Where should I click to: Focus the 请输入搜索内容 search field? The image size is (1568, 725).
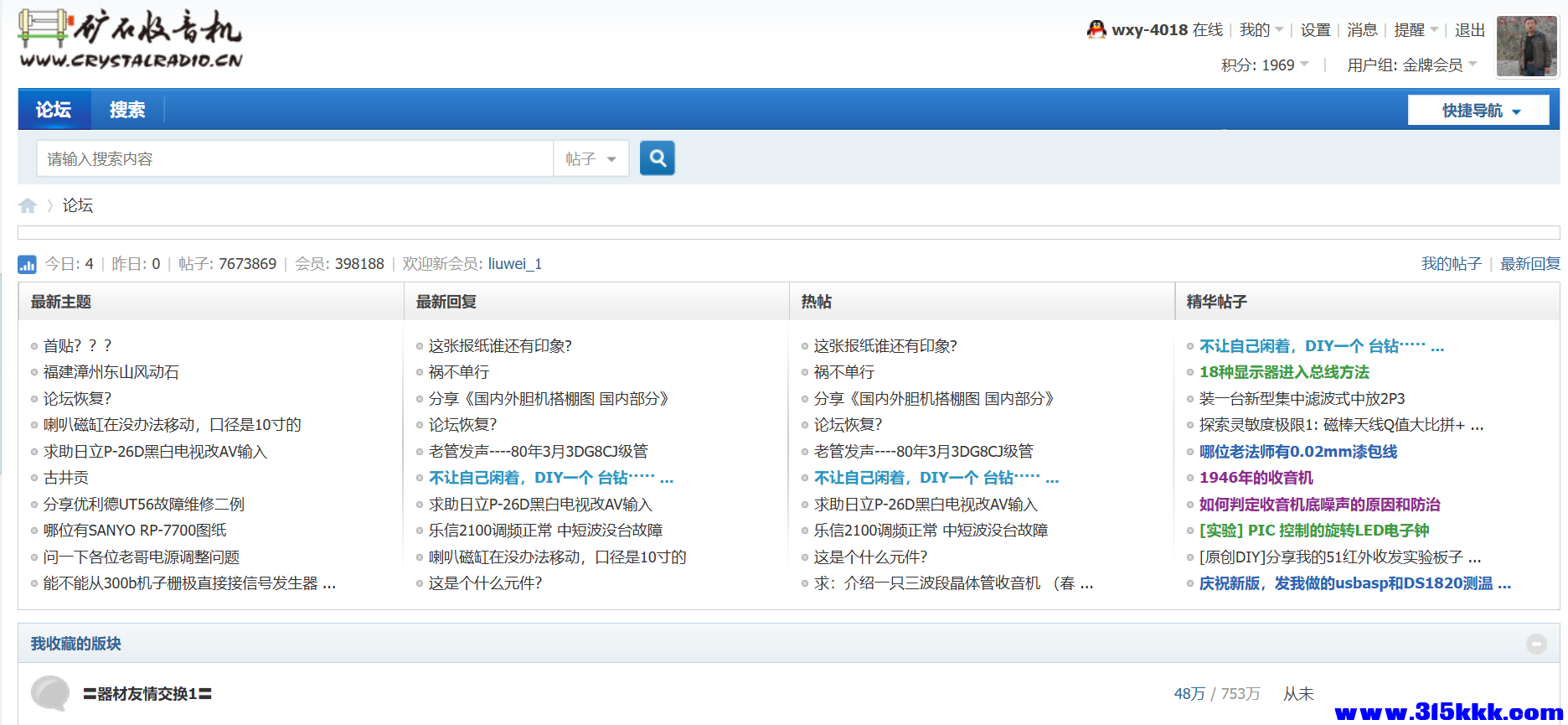(x=295, y=158)
